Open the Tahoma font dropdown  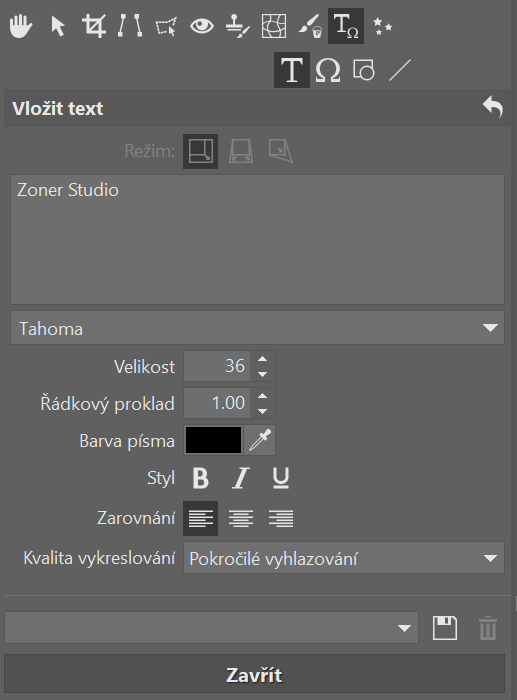click(258, 328)
